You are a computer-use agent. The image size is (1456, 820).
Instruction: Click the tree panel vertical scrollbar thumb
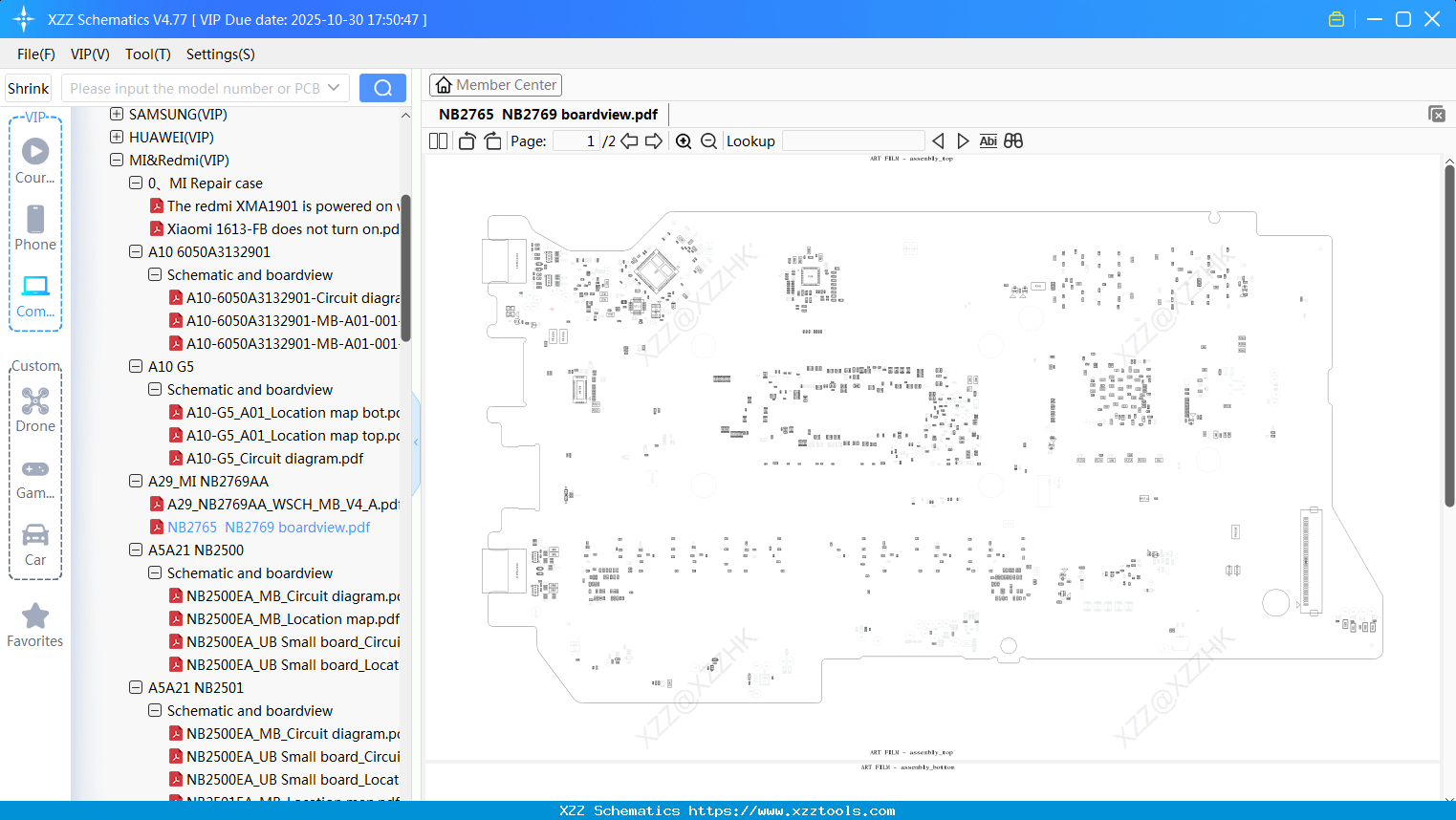(x=405, y=268)
